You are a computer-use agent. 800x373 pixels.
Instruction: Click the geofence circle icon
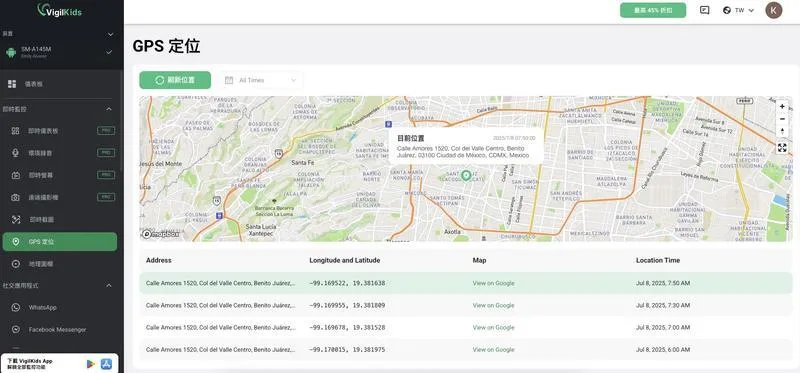click(16, 264)
